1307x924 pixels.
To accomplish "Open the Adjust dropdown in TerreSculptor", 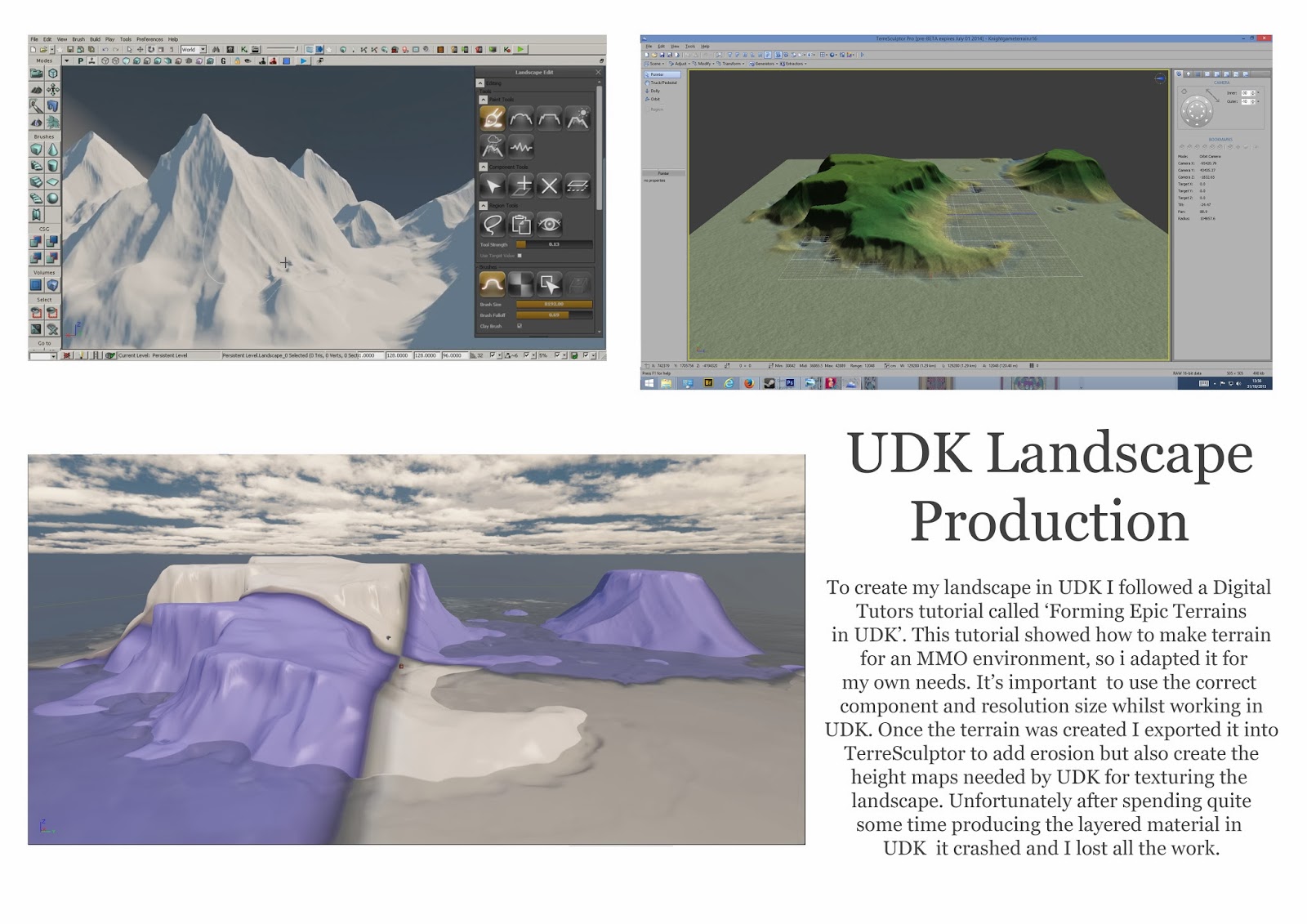I will pyautogui.click(x=680, y=64).
